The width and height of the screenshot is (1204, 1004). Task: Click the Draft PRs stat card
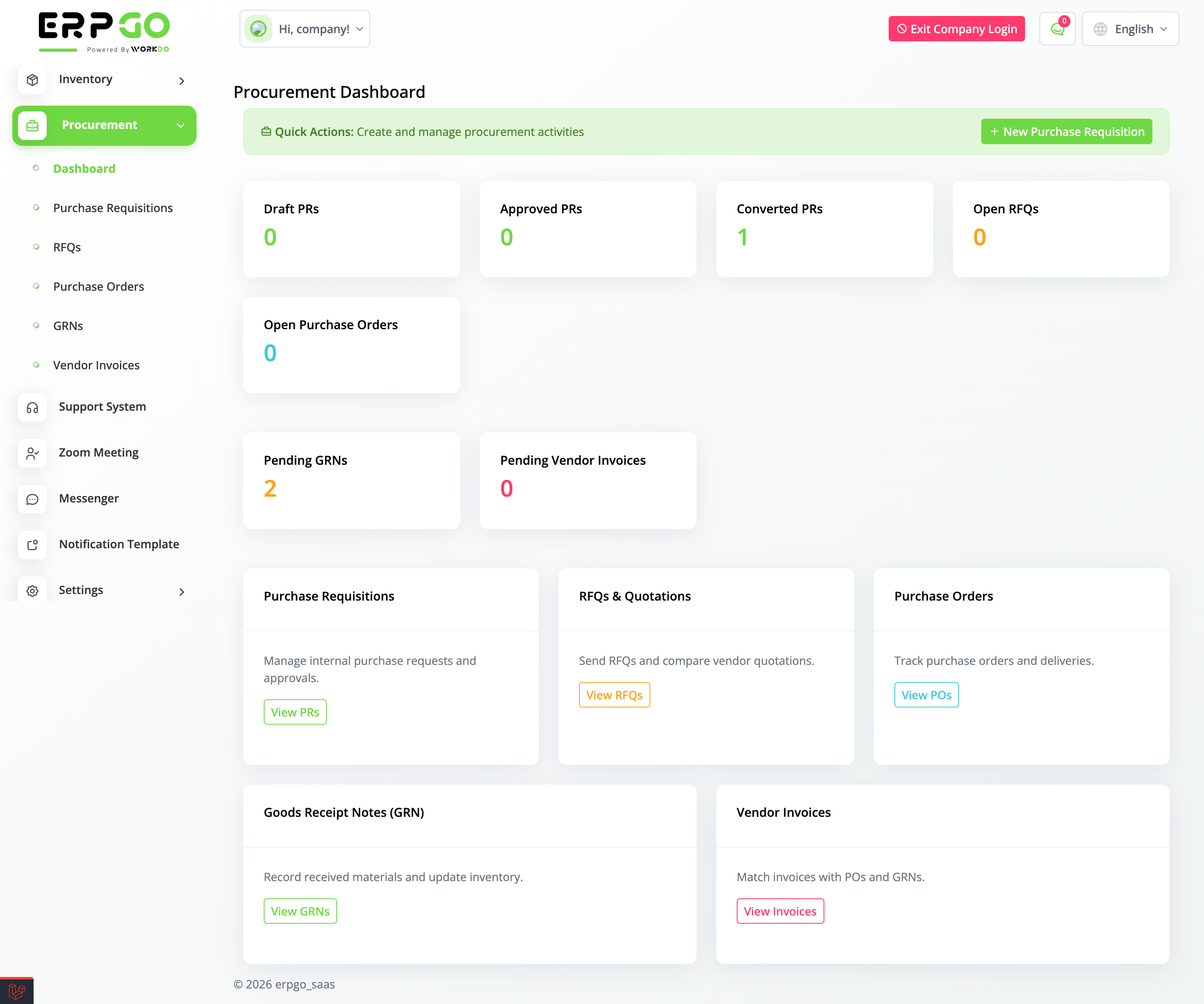[351, 229]
